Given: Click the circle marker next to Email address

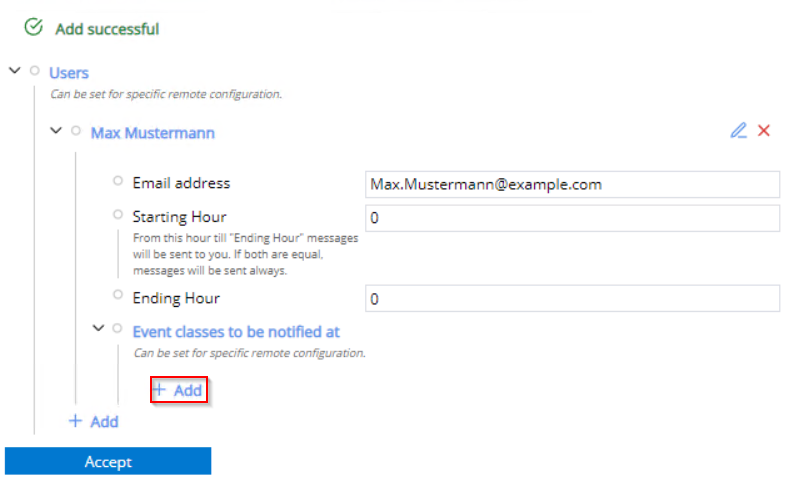Looking at the screenshot, I should 118,182.
